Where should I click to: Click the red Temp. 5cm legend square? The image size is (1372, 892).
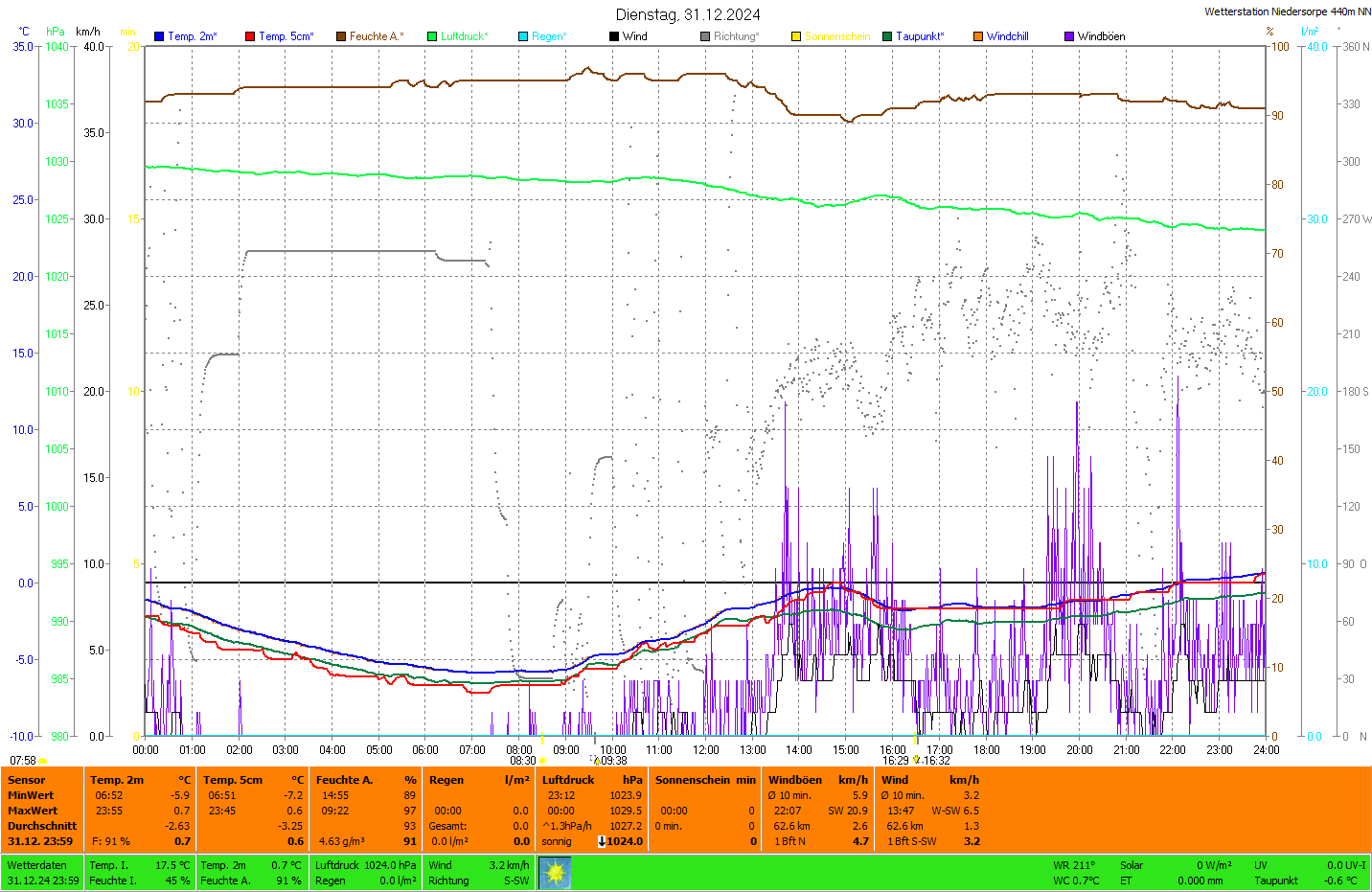coord(250,36)
